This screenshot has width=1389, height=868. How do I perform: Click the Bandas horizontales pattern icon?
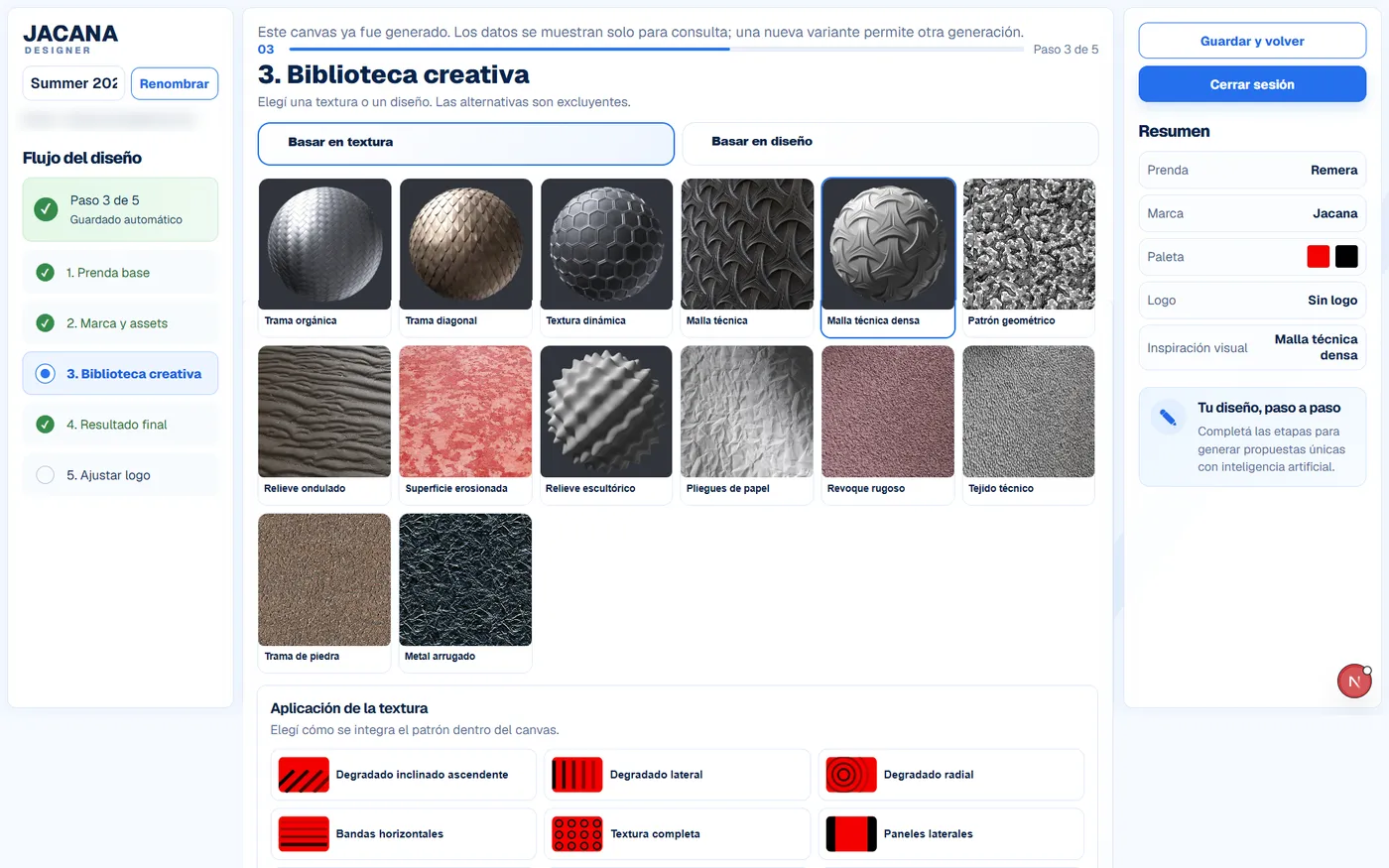(304, 834)
